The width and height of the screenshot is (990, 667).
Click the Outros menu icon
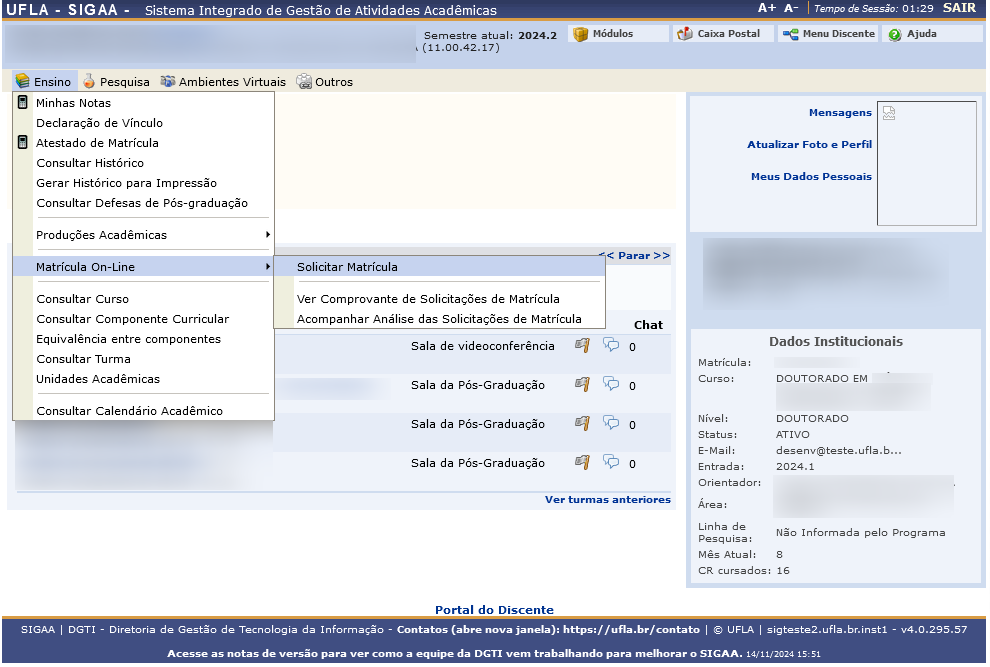pyautogui.click(x=302, y=81)
